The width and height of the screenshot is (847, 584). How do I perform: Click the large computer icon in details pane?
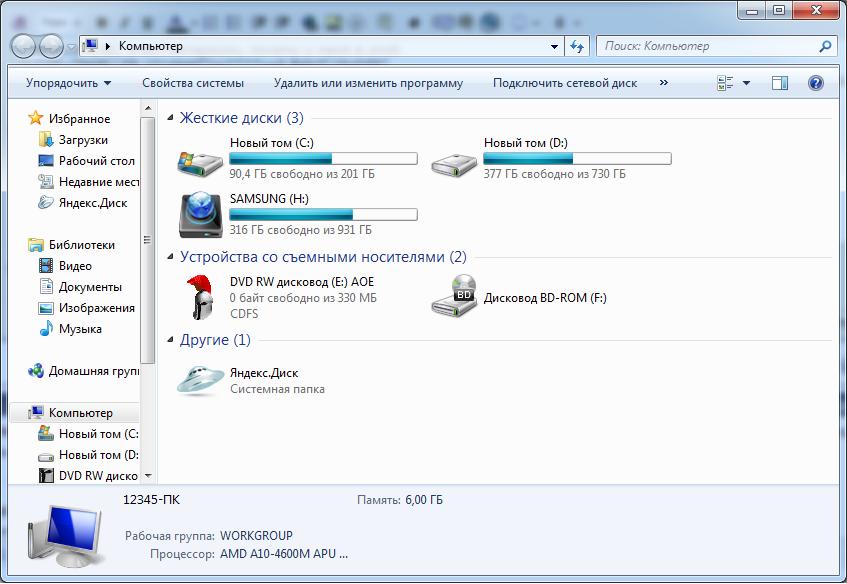pos(65,535)
